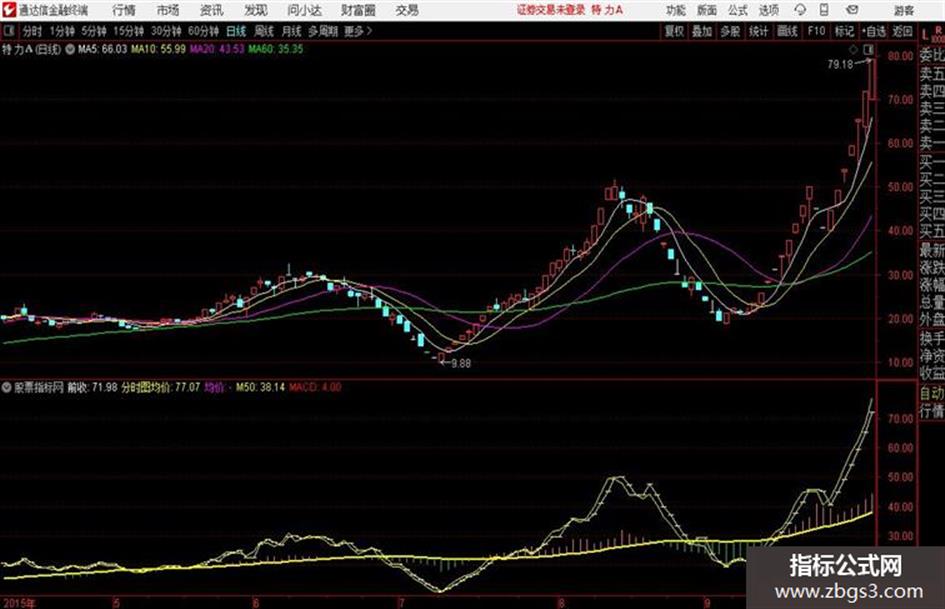The height and width of the screenshot is (609, 945).
Task: Switch to 分时 intraday chart
Action: pos(33,31)
